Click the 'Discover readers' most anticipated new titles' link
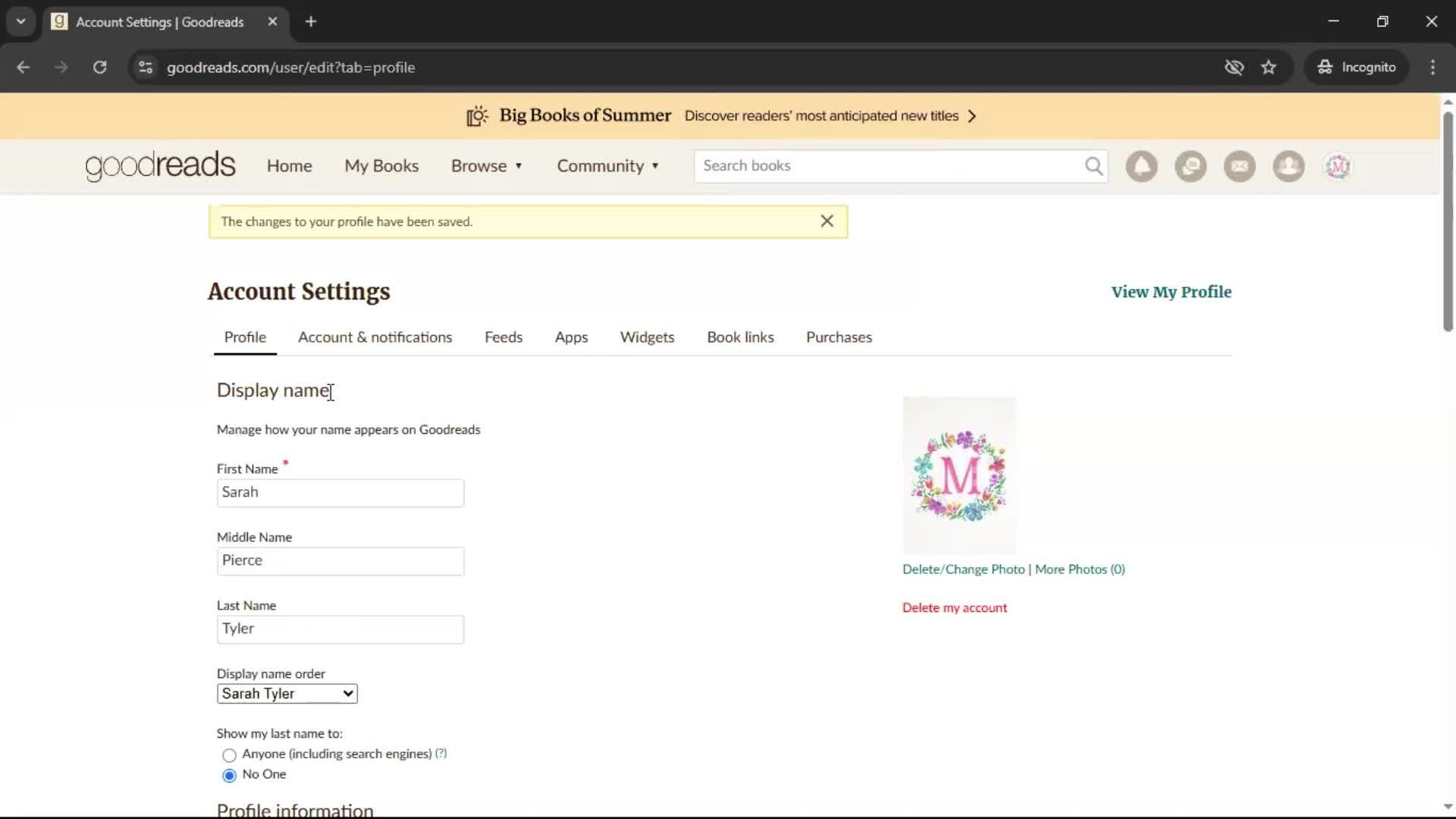The width and height of the screenshot is (1456, 819). [821, 116]
